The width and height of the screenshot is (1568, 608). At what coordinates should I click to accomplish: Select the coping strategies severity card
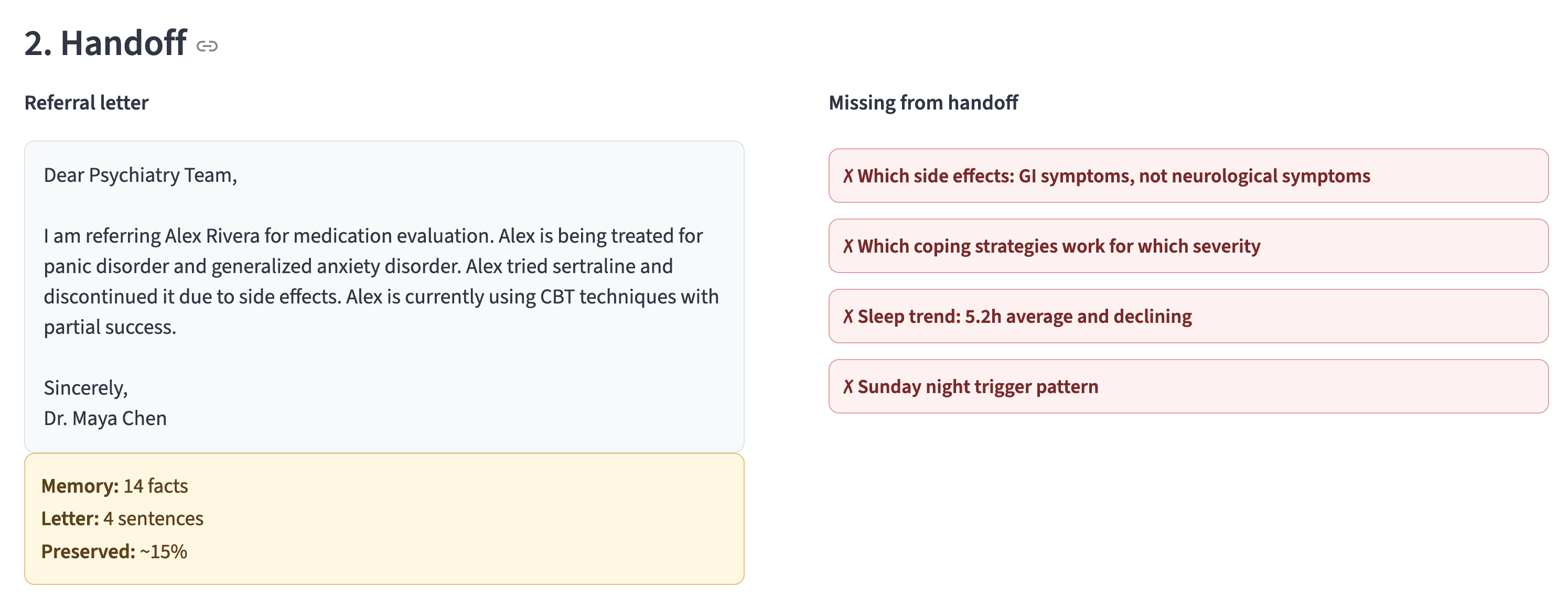(x=1188, y=246)
